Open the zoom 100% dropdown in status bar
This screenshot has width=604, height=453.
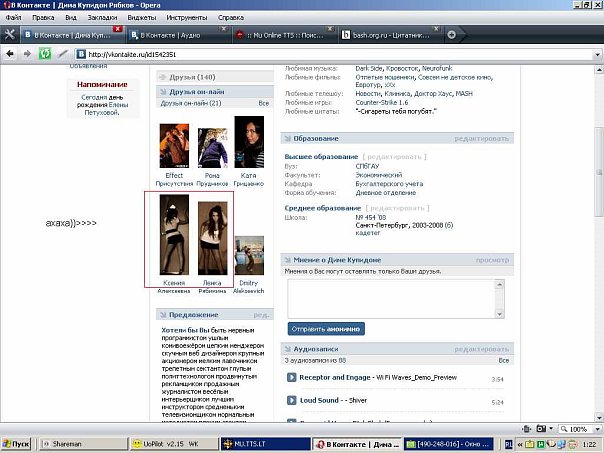tap(598, 429)
